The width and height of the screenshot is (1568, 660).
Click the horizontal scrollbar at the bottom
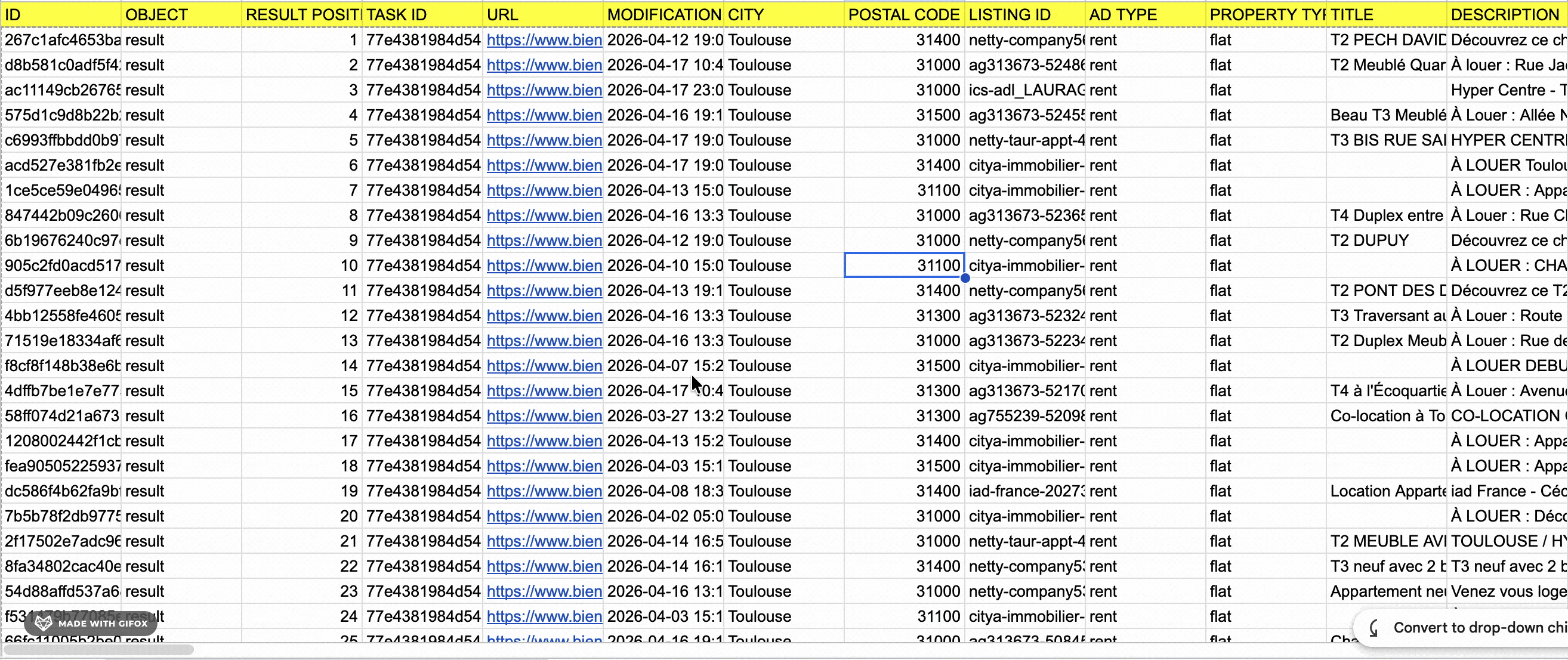[x=97, y=650]
